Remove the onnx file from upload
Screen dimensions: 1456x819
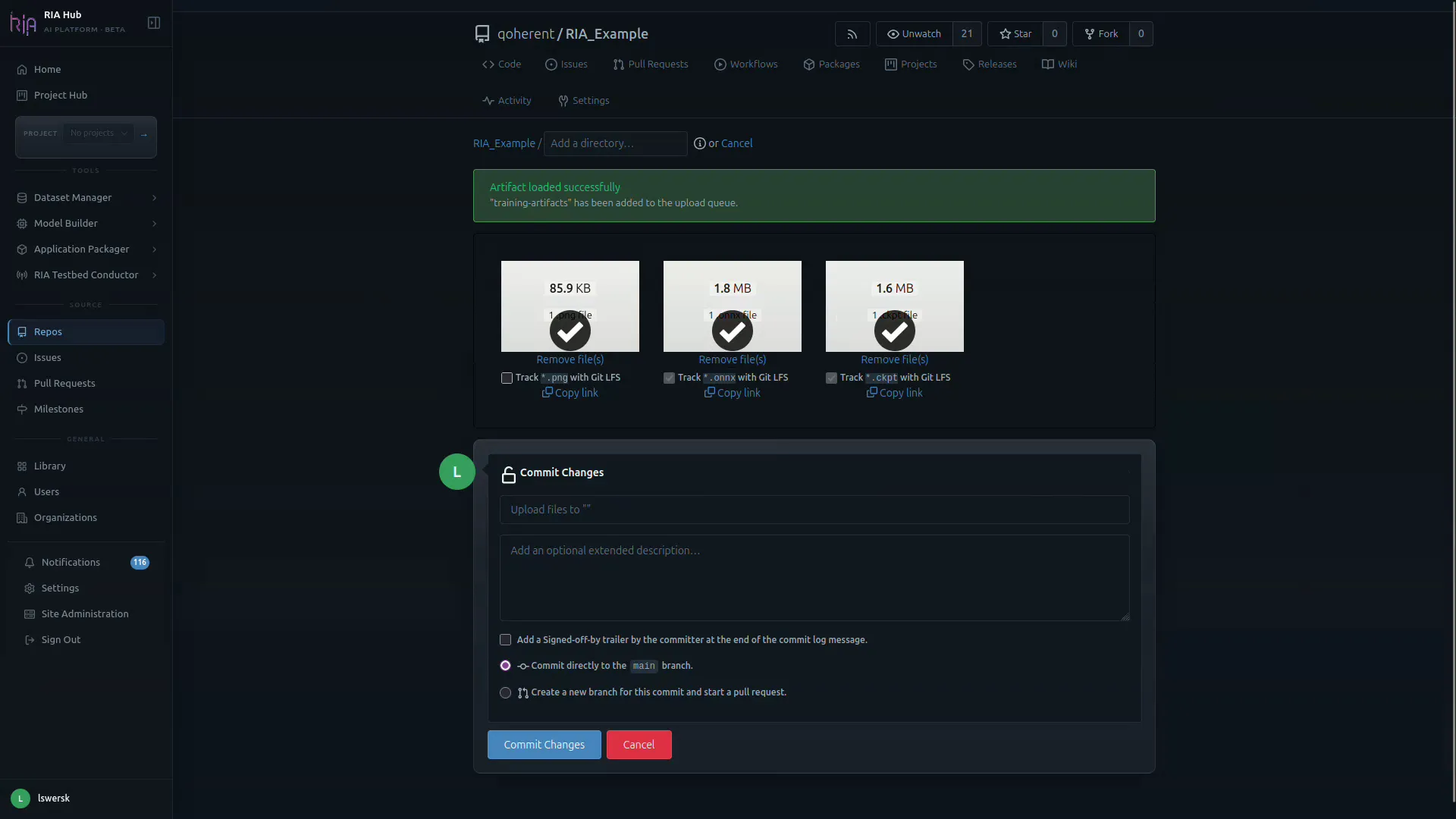[x=733, y=359]
